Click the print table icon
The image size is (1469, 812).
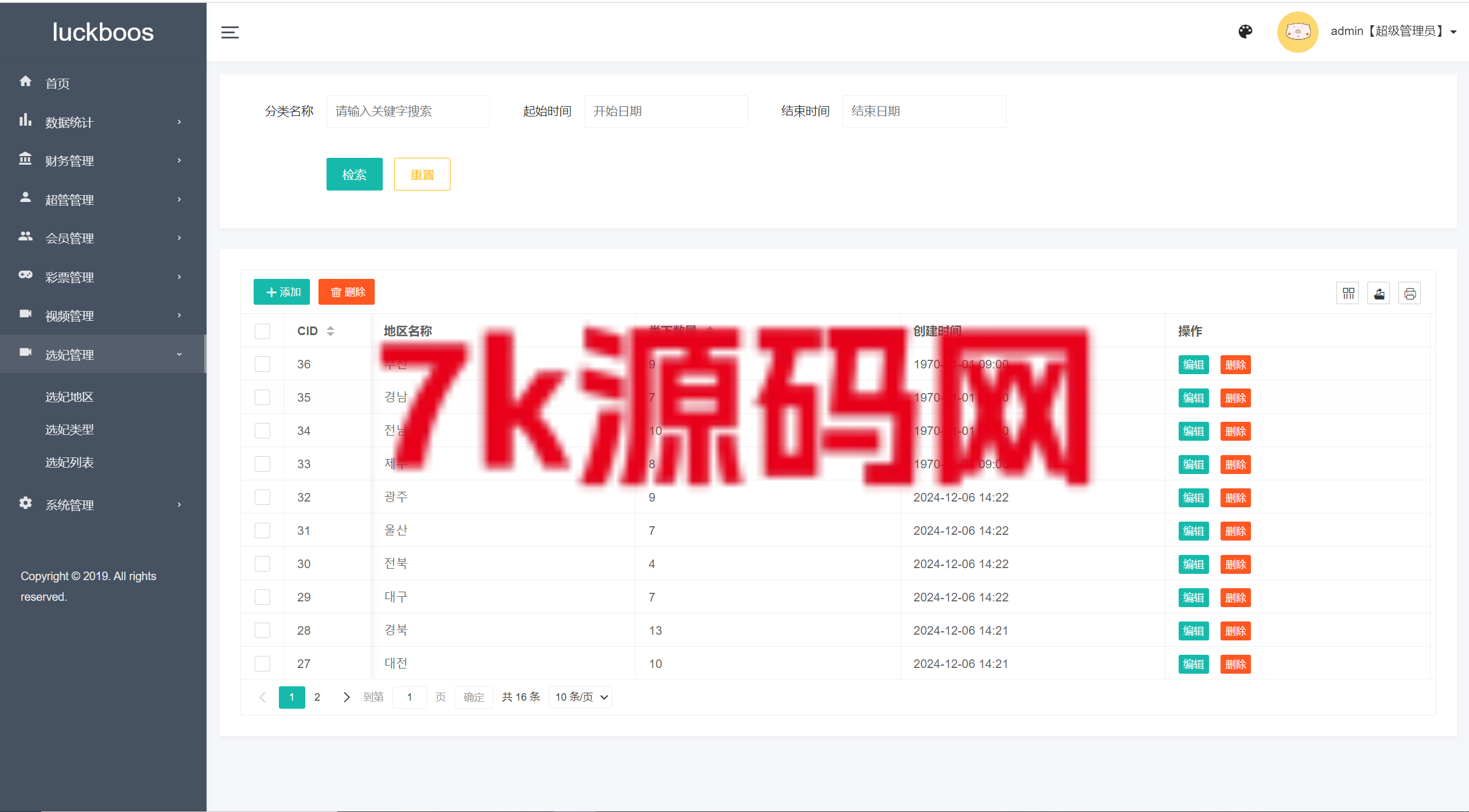[1410, 293]
